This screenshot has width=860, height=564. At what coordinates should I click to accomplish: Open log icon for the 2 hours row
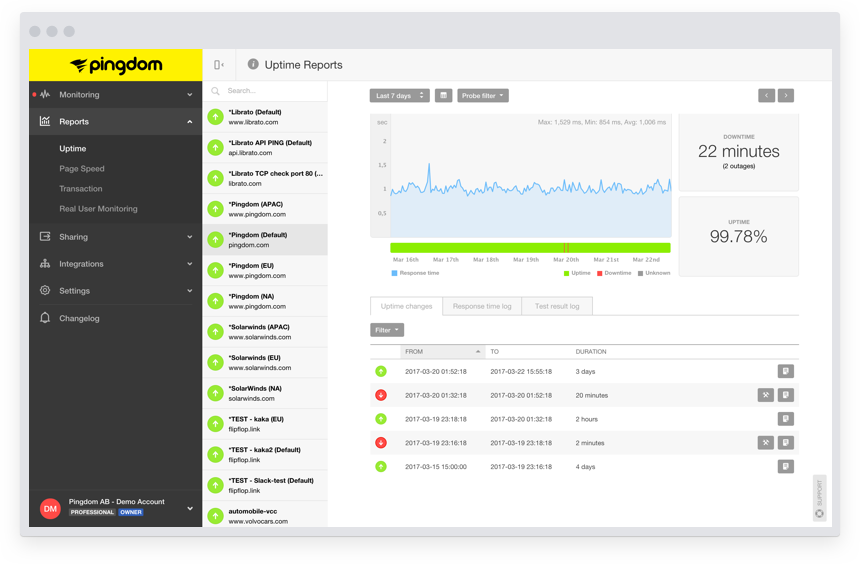[785, 419]
